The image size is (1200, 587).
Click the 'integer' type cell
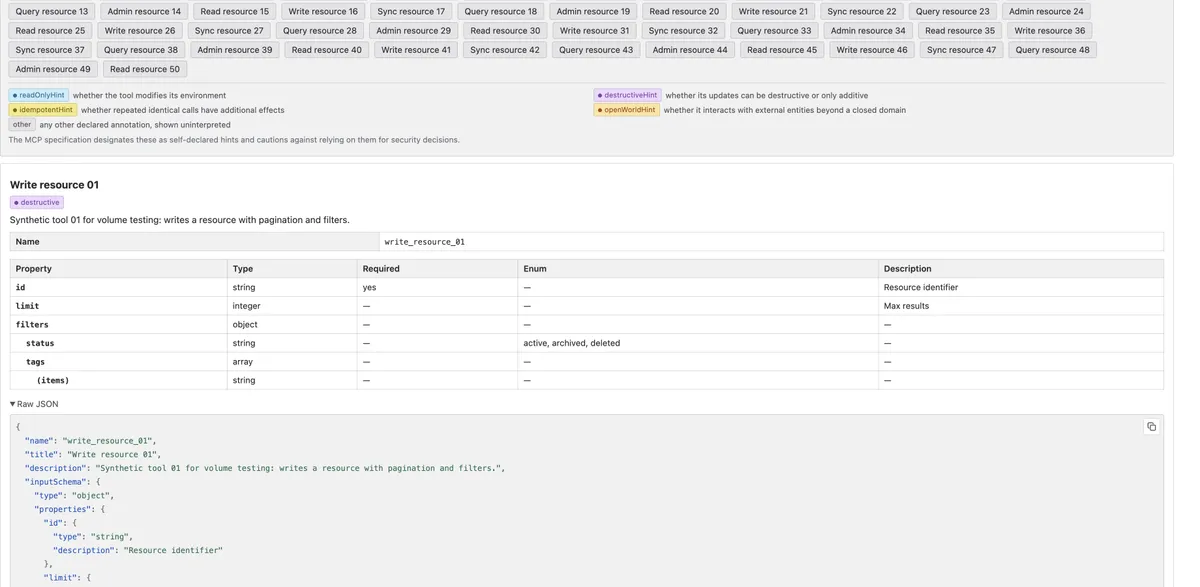pyautogui.click(x=293, y=306)
